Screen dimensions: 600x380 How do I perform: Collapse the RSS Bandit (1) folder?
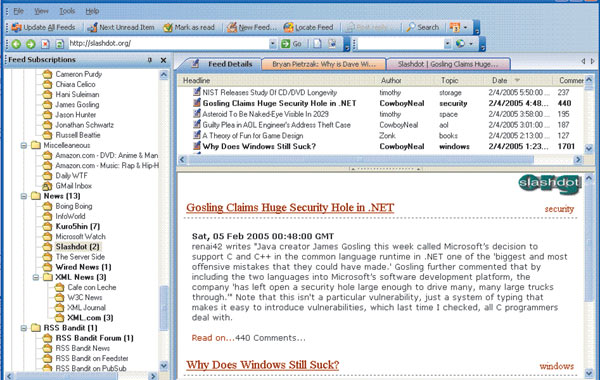(x=24, y=328)
